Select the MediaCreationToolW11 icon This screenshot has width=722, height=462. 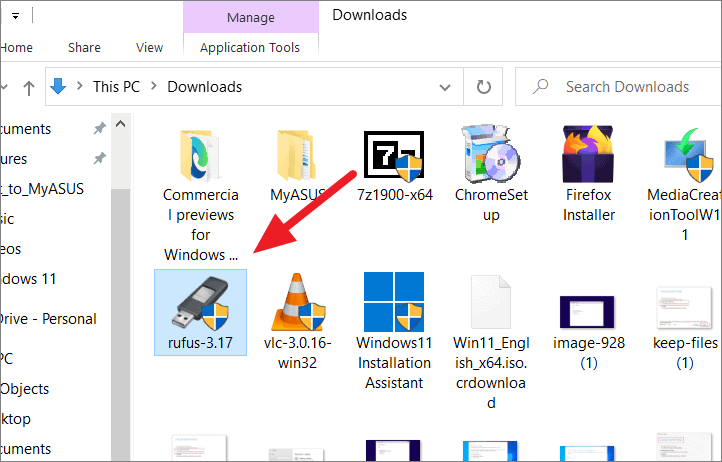click(688, 155)
